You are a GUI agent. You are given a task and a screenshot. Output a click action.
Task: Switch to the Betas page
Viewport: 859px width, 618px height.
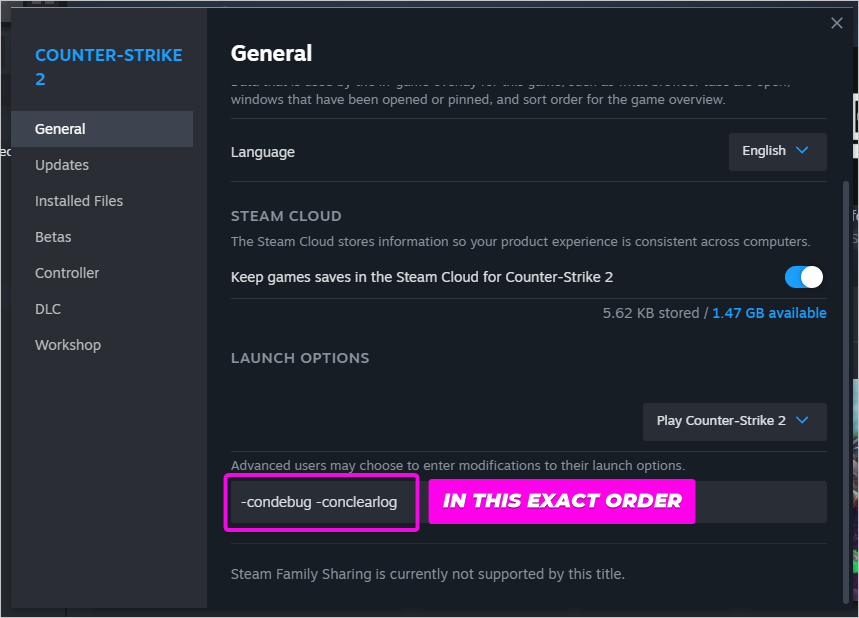53,237
